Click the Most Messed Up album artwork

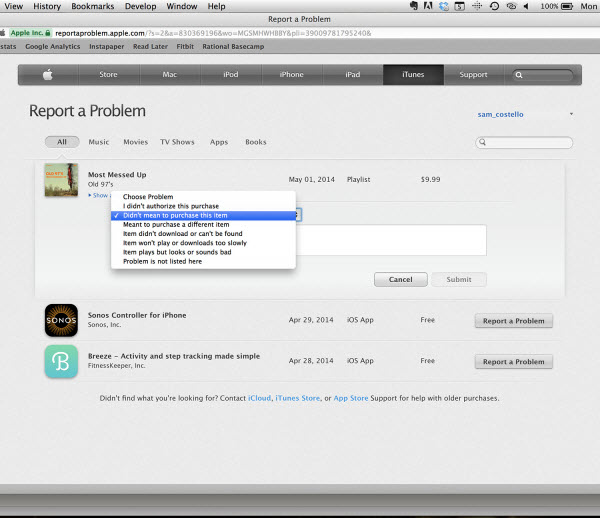pyautogui.click(x=61, y=180)
